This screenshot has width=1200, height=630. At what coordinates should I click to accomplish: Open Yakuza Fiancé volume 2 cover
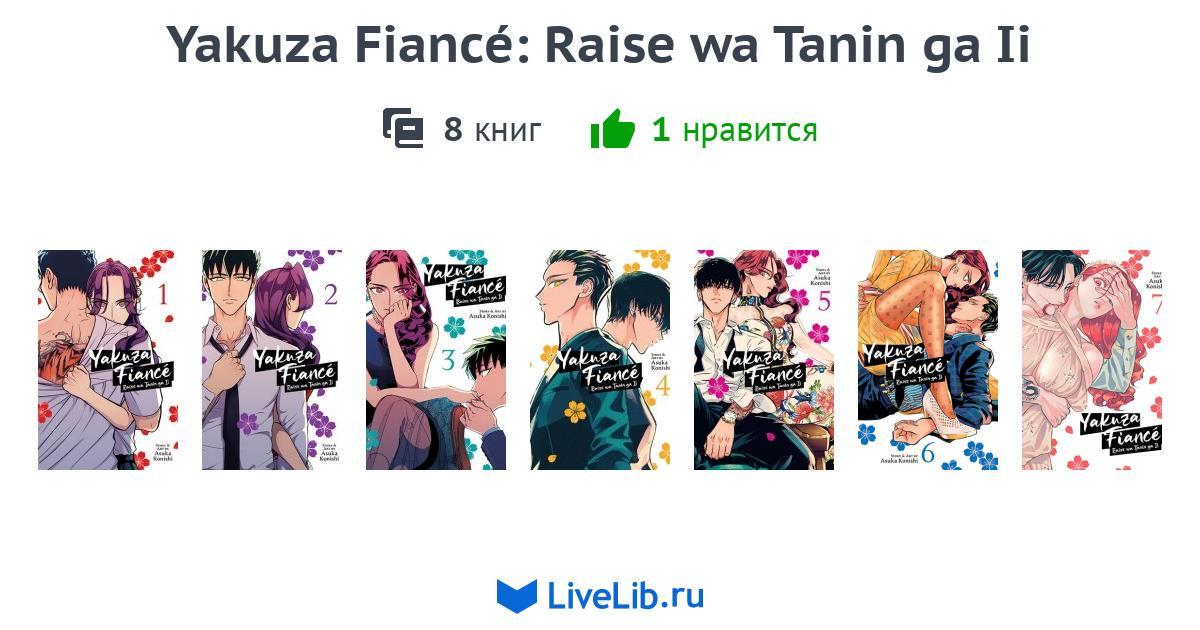pyautogui.click(x=272, y=360)
